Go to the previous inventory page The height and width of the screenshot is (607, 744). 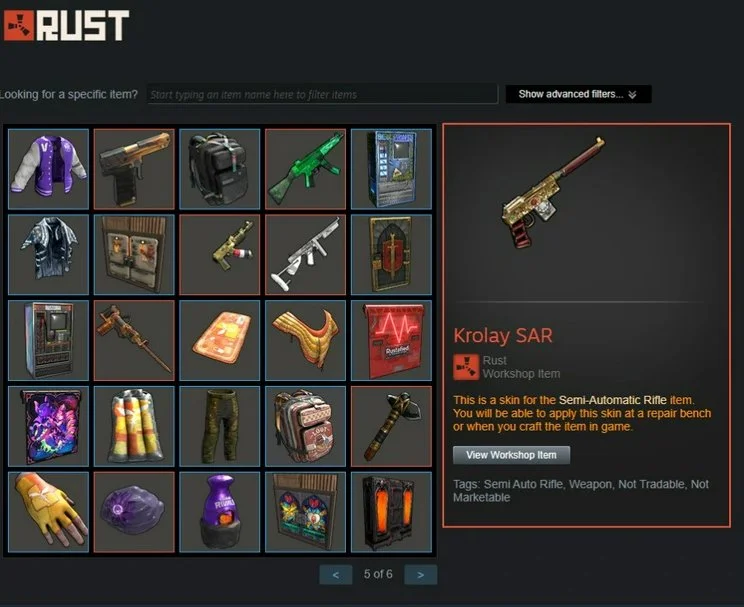coord(336,575)
